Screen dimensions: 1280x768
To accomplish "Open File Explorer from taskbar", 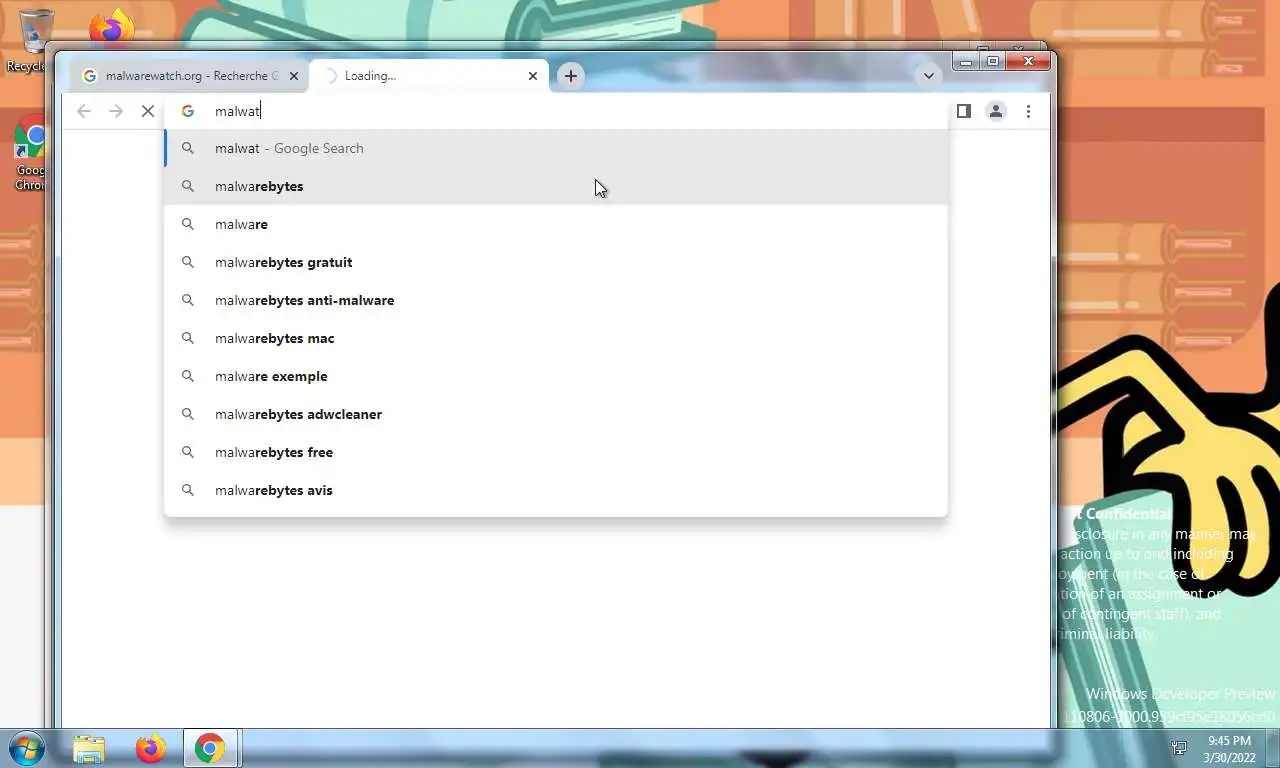I will [x=89, y=748].
